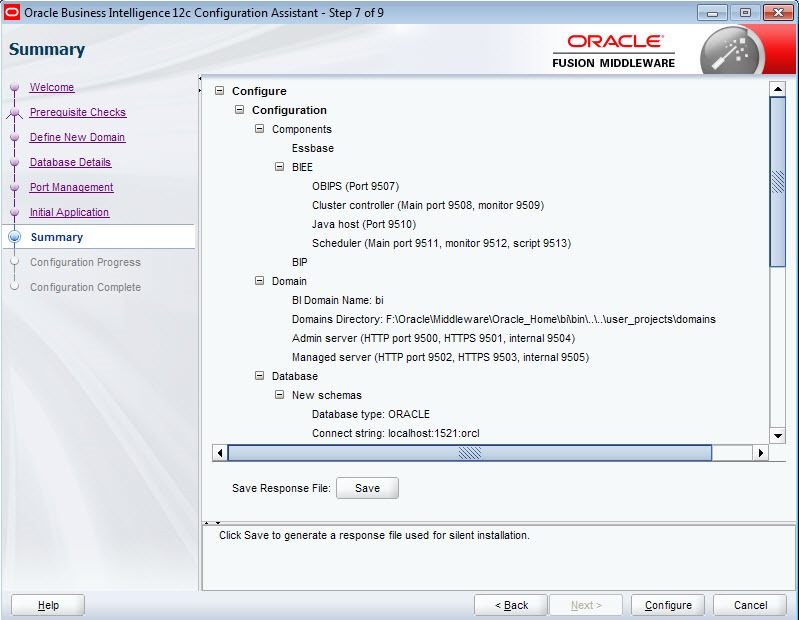799x620 pixels.
Task: Minimize the Configuration Assistant window
Action: tap(712, 13)
